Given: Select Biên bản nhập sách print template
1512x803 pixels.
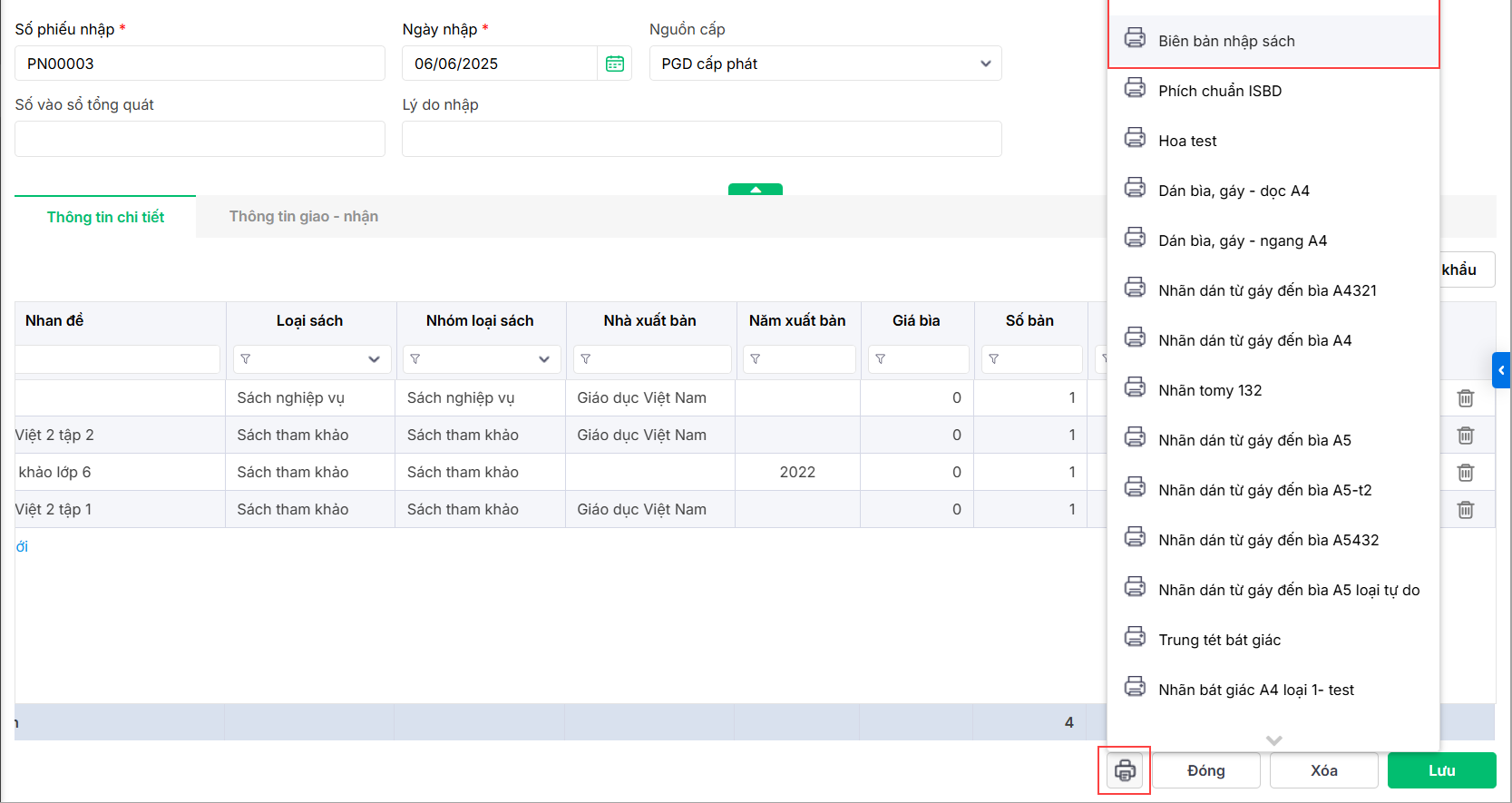Looking at the screenshot, I should coord(1226,41).
